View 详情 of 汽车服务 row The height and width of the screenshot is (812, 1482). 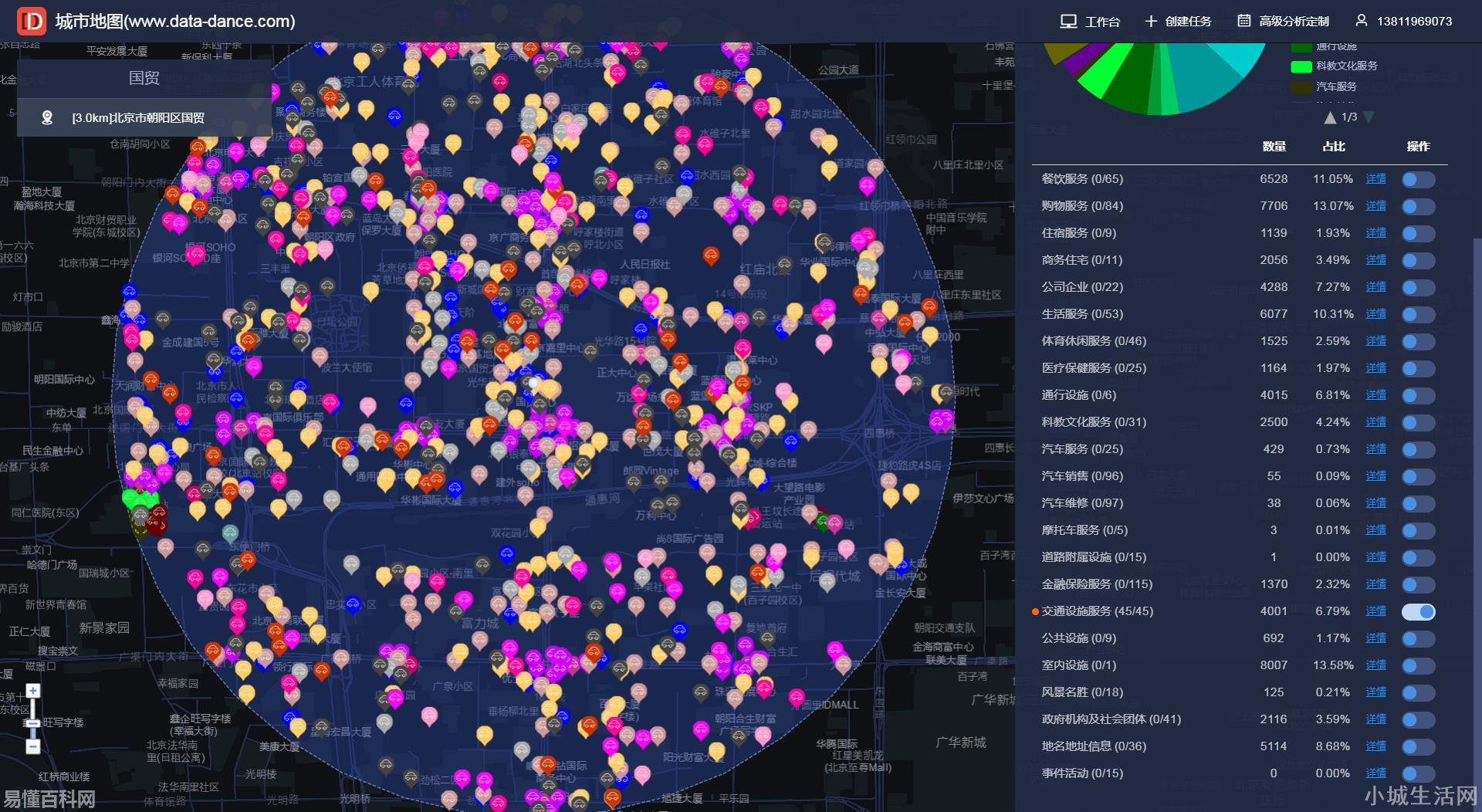click(1375, 449)
